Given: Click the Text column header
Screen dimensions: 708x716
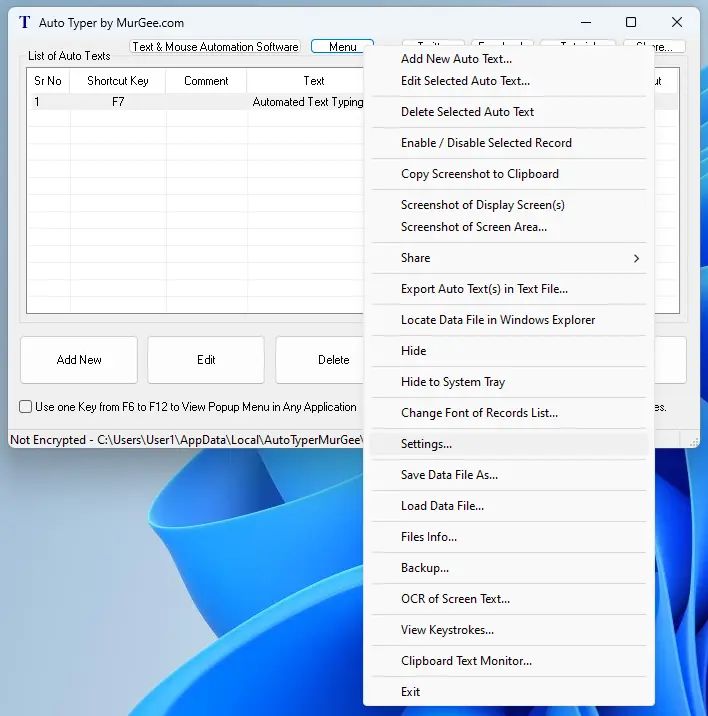Looking at the screenshot, I should coord(305,81).
